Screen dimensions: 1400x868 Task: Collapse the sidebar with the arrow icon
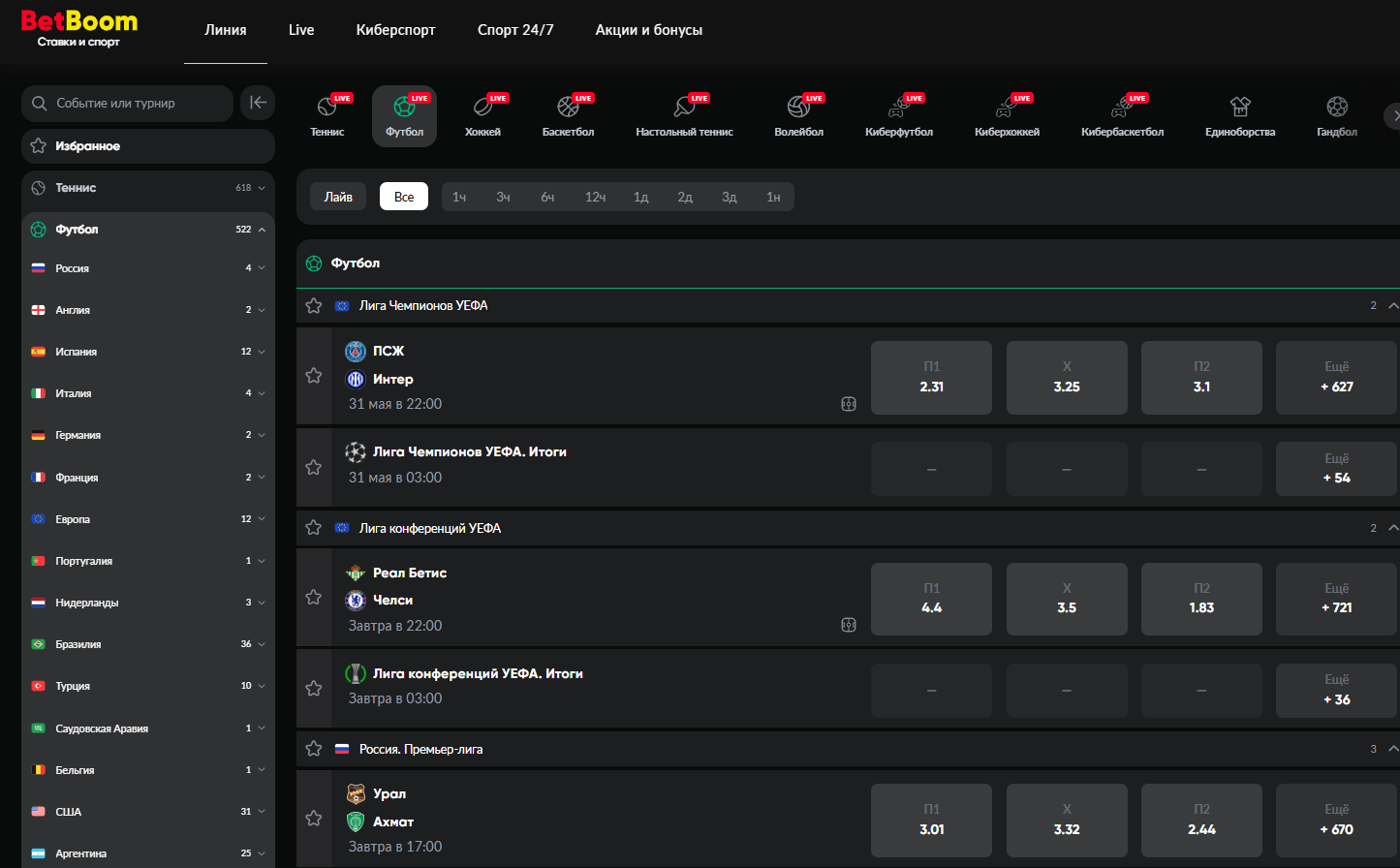pyautogui.click(x=258, y=103)
